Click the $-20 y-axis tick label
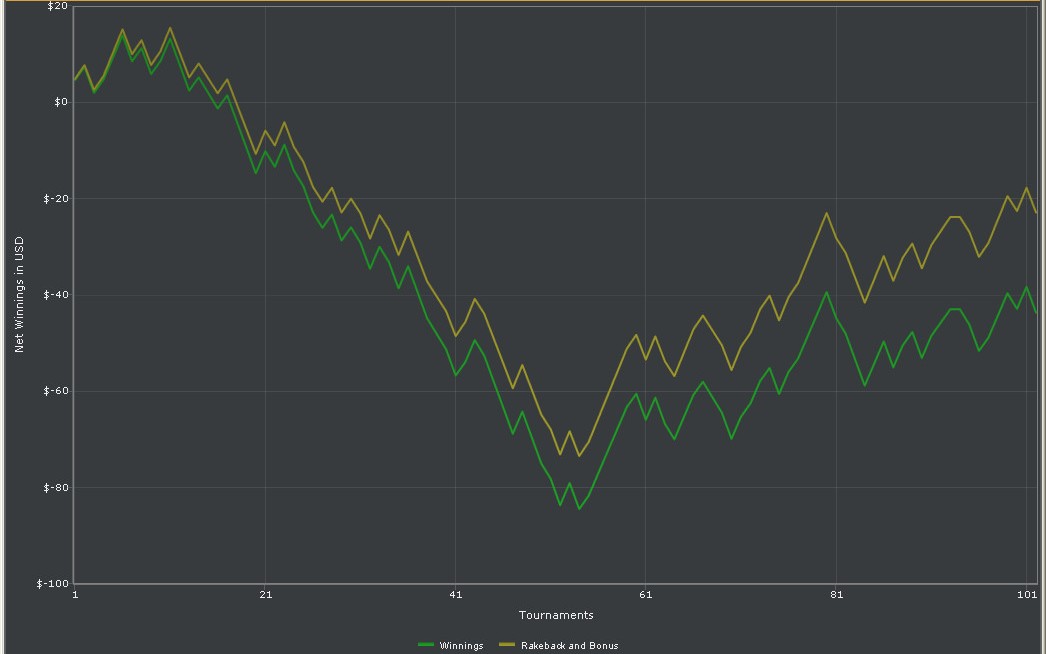1046x654 pixels. click(x=55, y=198)
